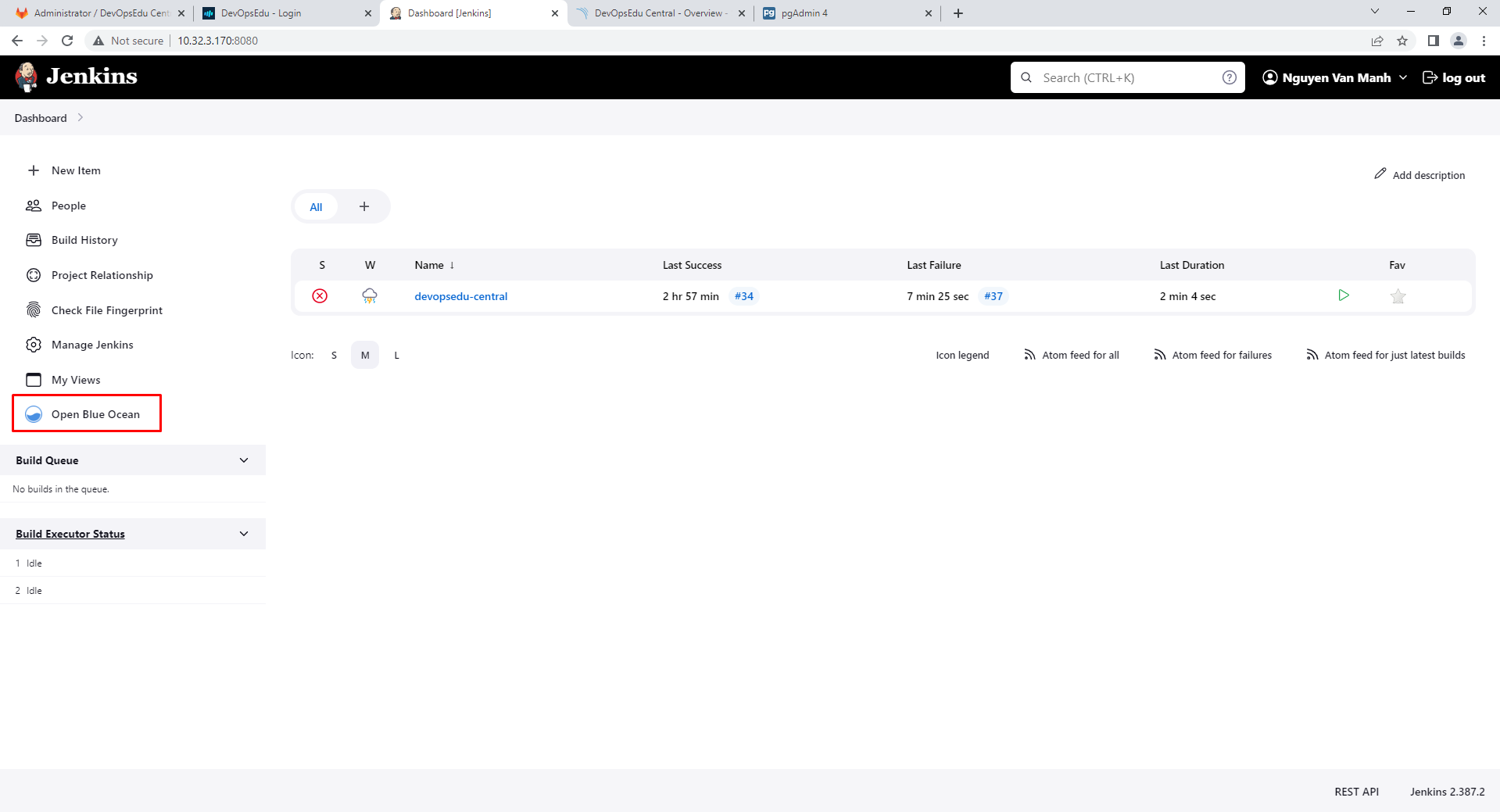
Task: Open Project Relationship
Action: tap(102, 275)
